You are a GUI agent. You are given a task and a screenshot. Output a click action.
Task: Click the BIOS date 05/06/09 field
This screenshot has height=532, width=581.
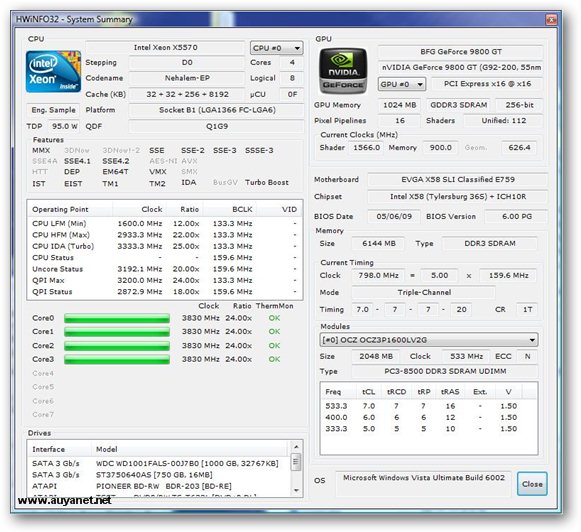point(394,217)
